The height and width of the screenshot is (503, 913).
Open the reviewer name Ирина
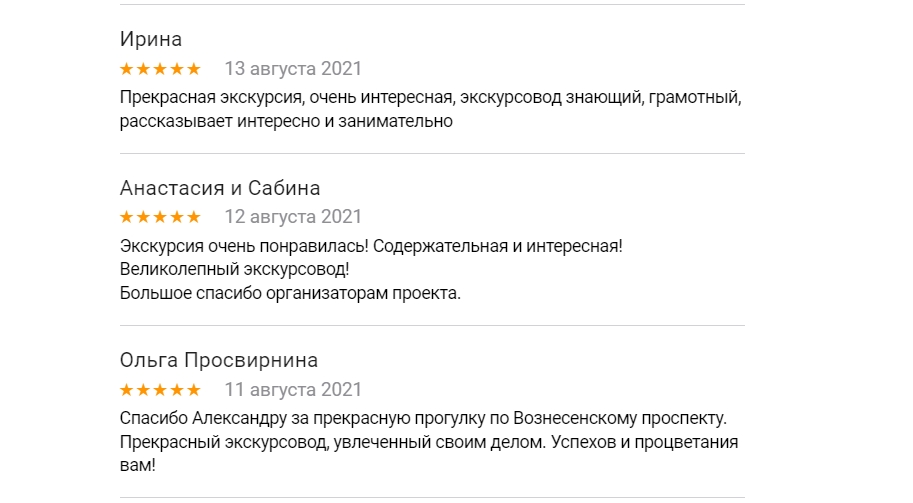click(x=151, y=40)
